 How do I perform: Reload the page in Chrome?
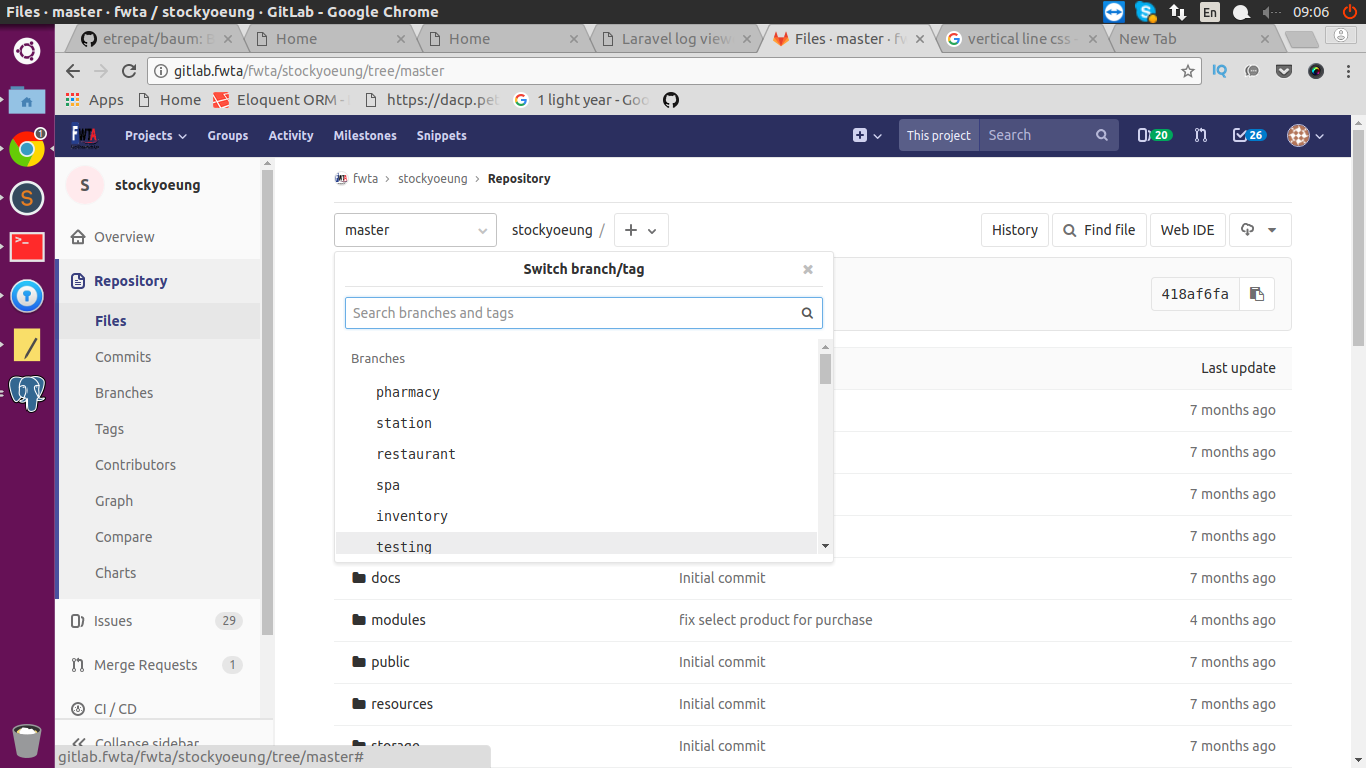tap(129, 71)
